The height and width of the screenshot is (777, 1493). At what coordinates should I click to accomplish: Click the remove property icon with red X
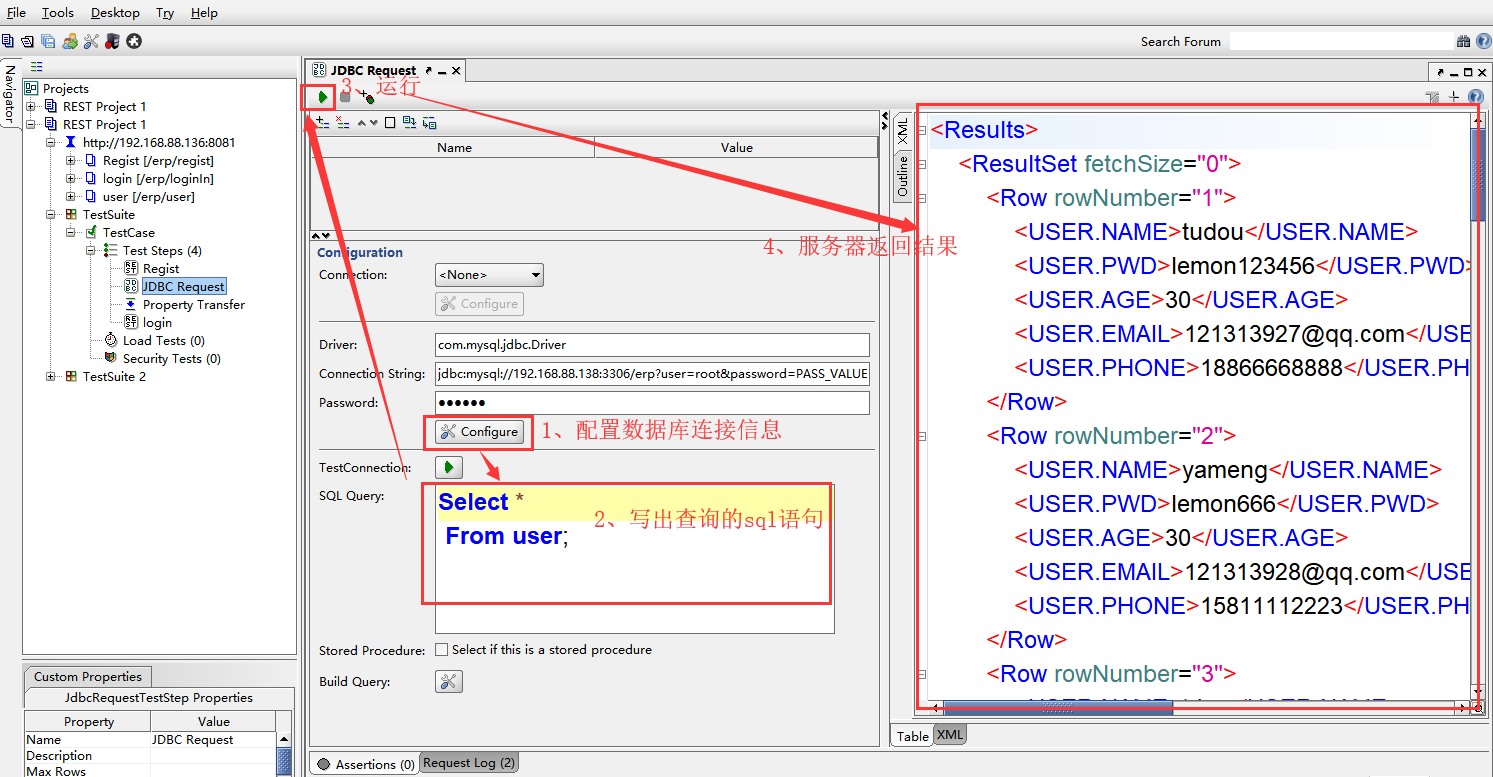pos(343,122)
